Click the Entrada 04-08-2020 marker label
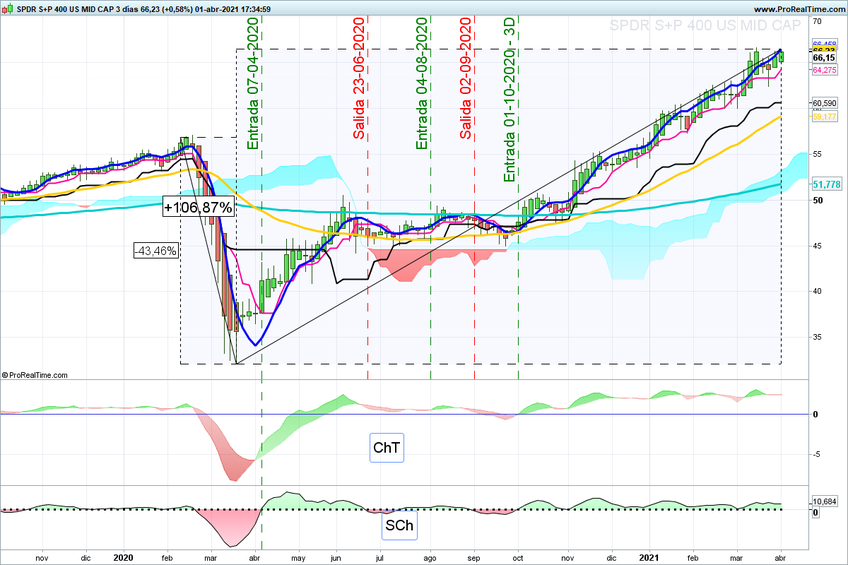This screenshot has height=565, width=848. [x=422, y=83]
